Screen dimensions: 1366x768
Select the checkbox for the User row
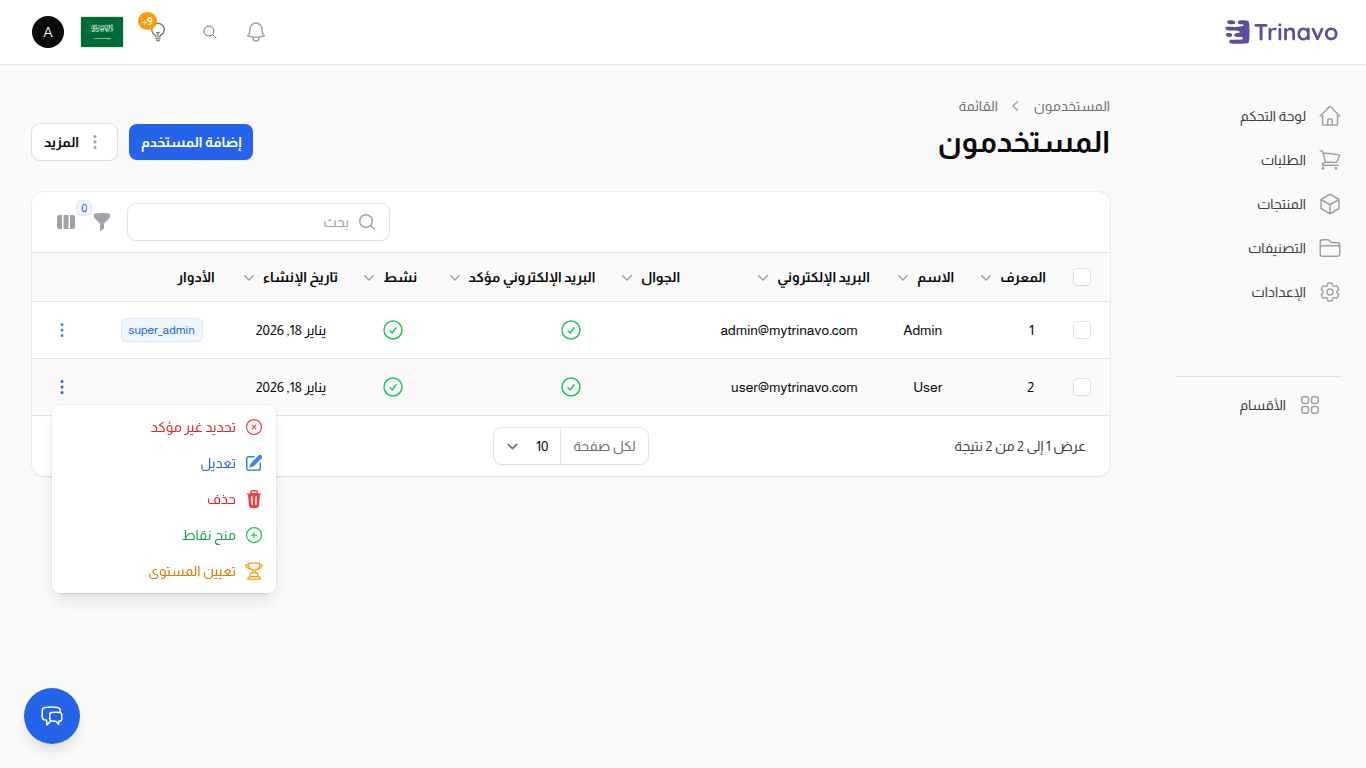pos(1082,387)
